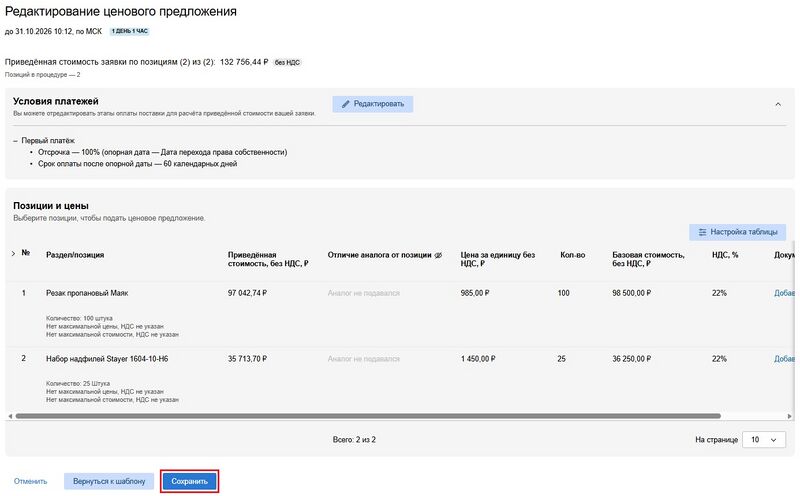Click the Раздел/позиция column header
Screen dimensions: 800x496
tap(75, 255)
